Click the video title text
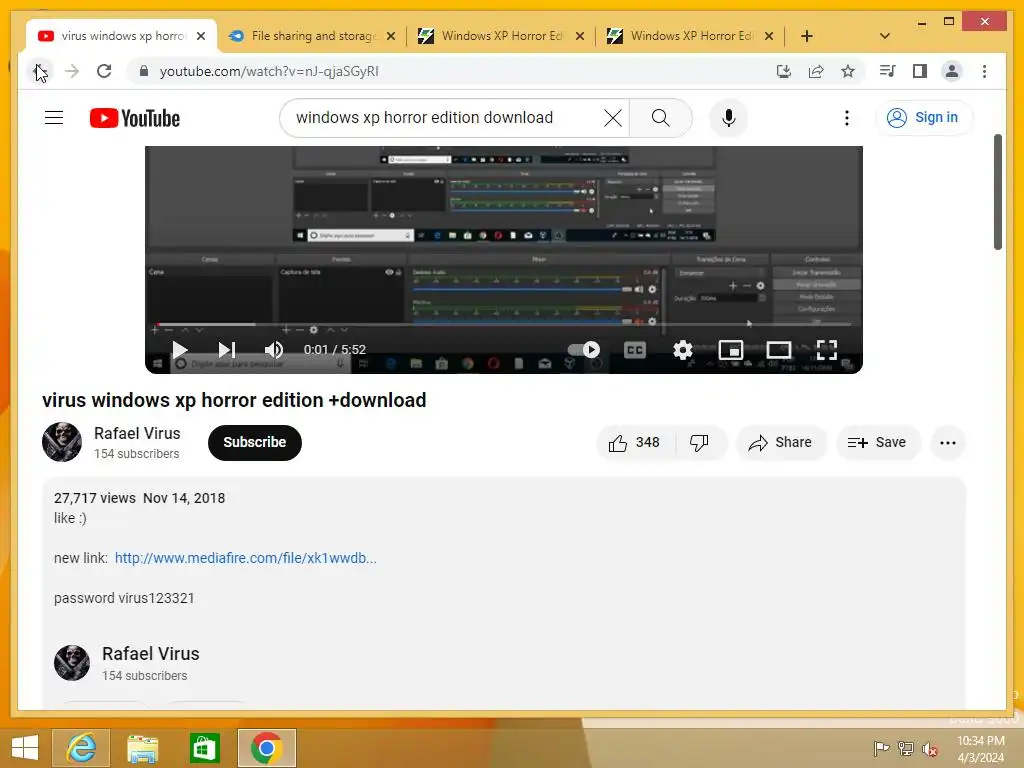Screen dimensions: 1024x768 [234, 400]
